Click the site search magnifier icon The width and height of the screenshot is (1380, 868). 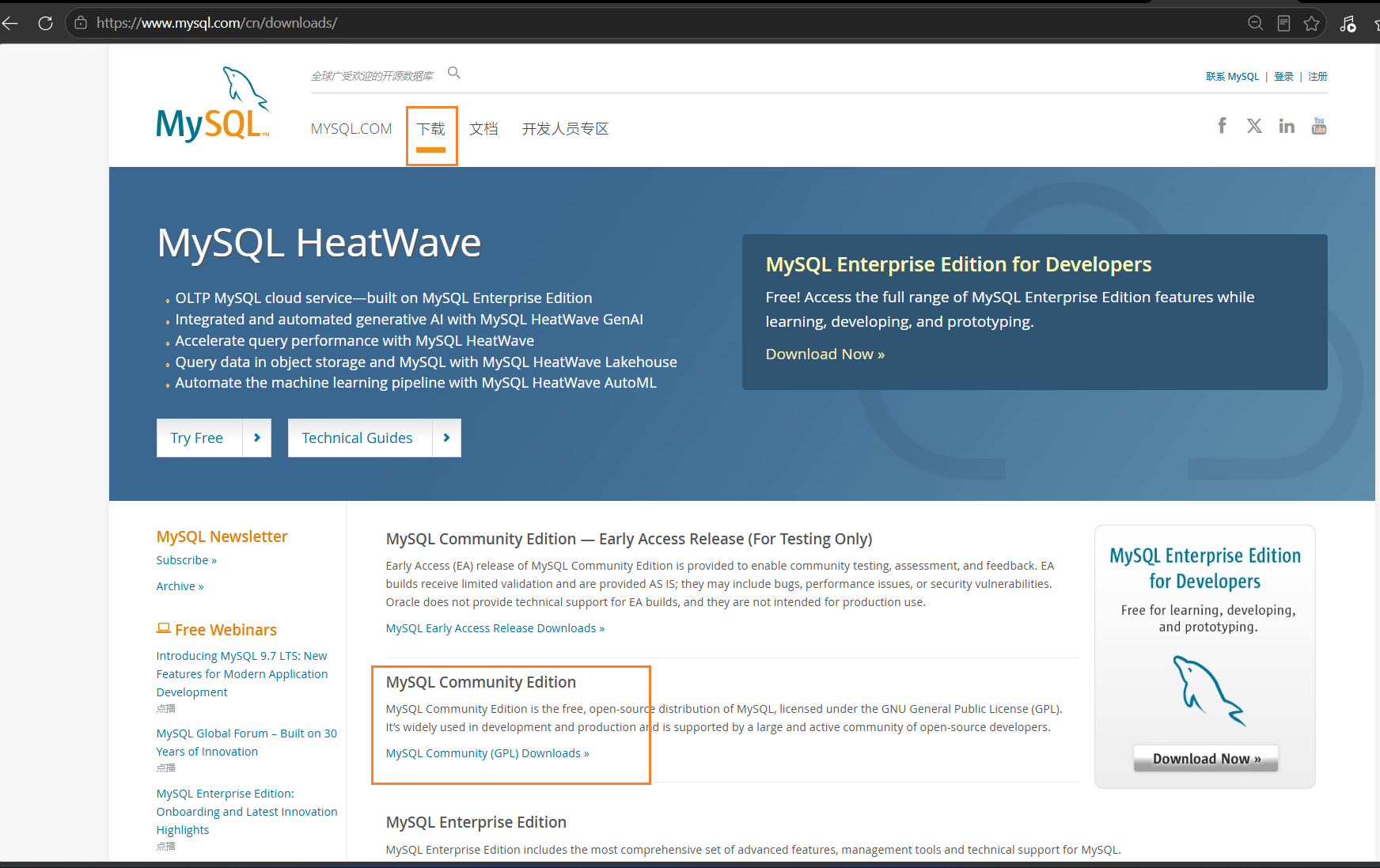[x=454, y=73]
